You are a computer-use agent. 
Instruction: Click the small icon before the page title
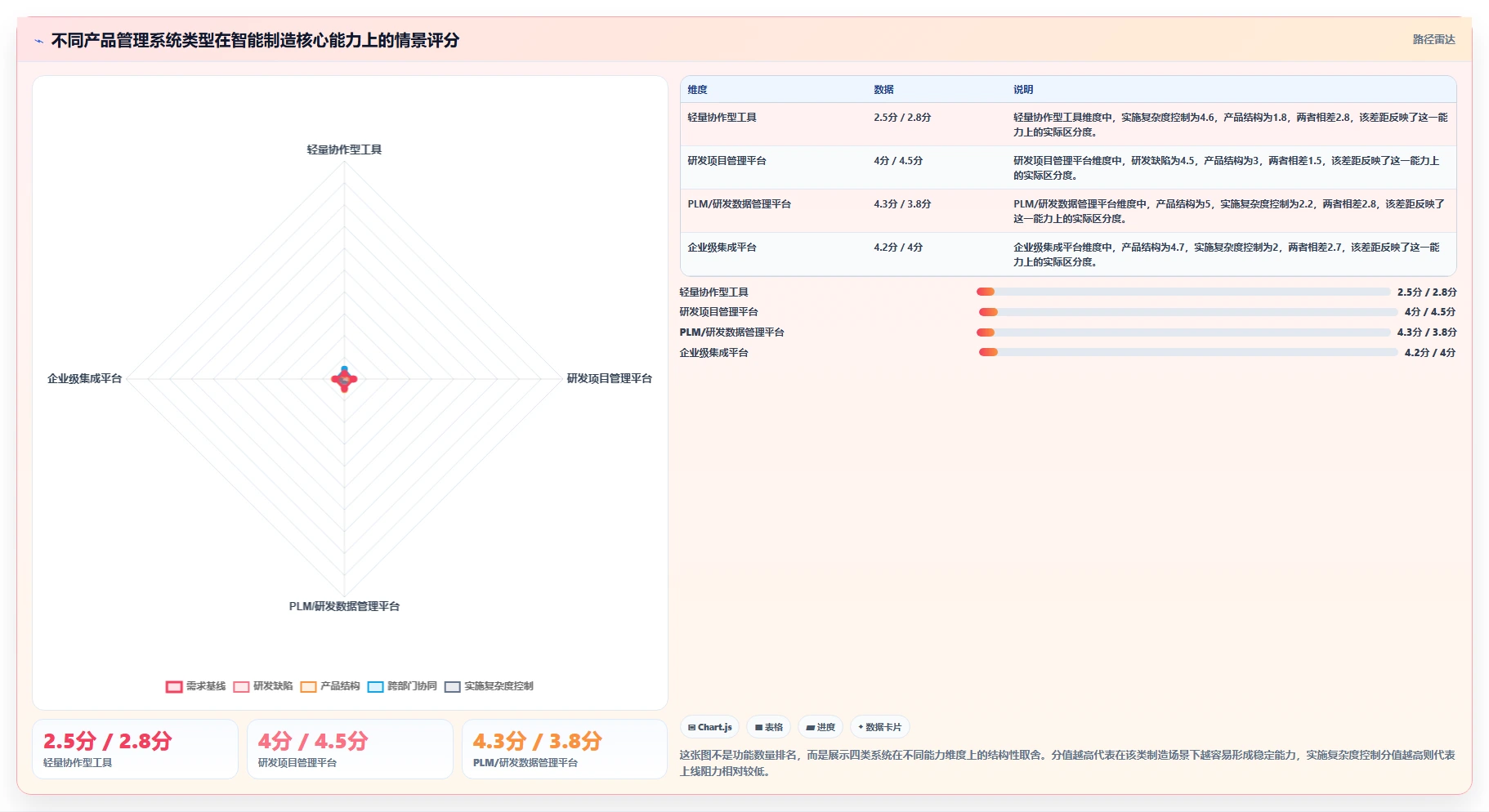coord(38,41)
